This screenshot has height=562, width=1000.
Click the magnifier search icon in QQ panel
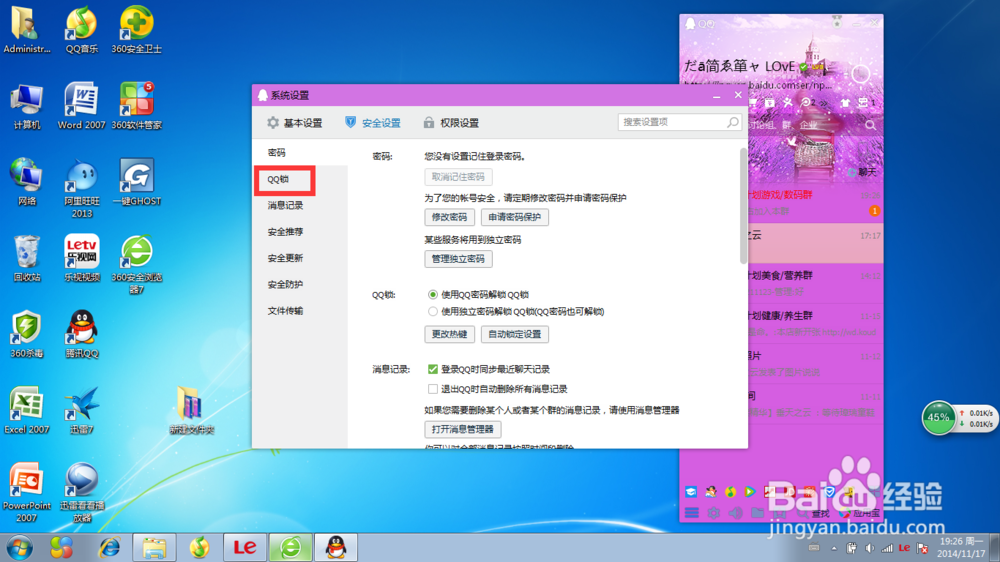click(x=871, y=125)
